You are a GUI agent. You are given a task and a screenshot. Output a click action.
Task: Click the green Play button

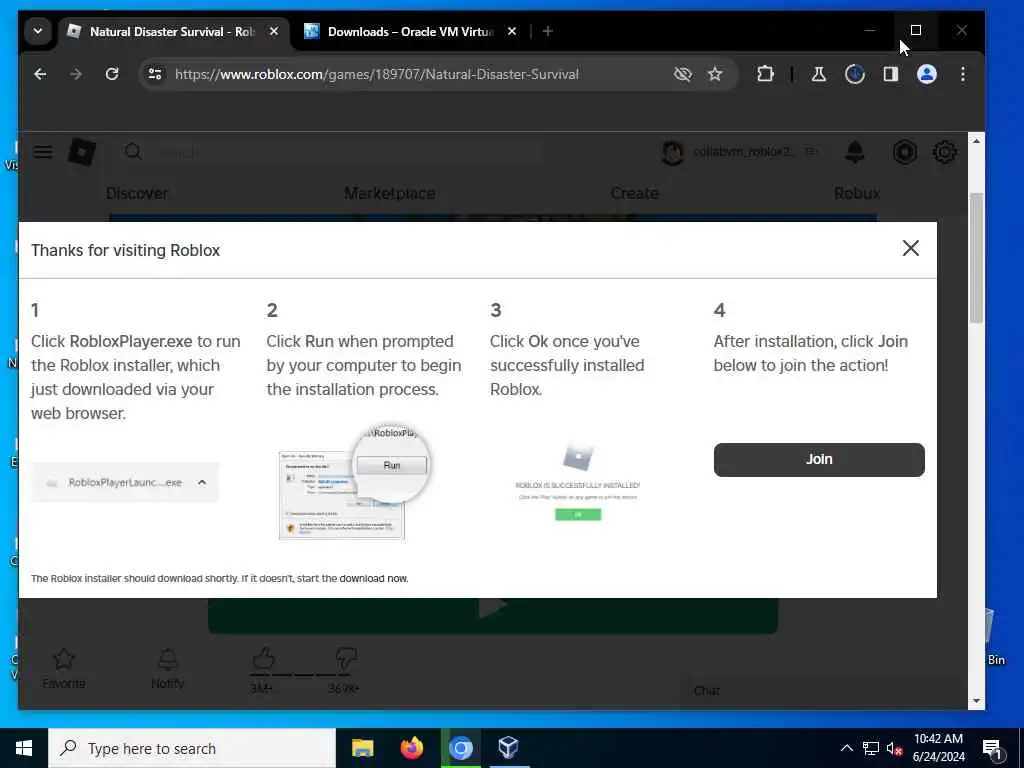(x=492, y=615)
